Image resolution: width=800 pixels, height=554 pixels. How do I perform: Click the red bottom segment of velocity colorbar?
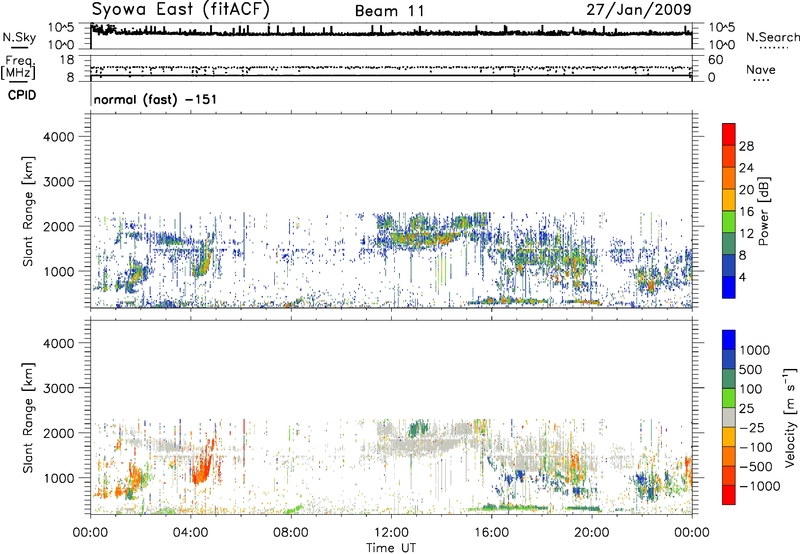pos(729,495)
